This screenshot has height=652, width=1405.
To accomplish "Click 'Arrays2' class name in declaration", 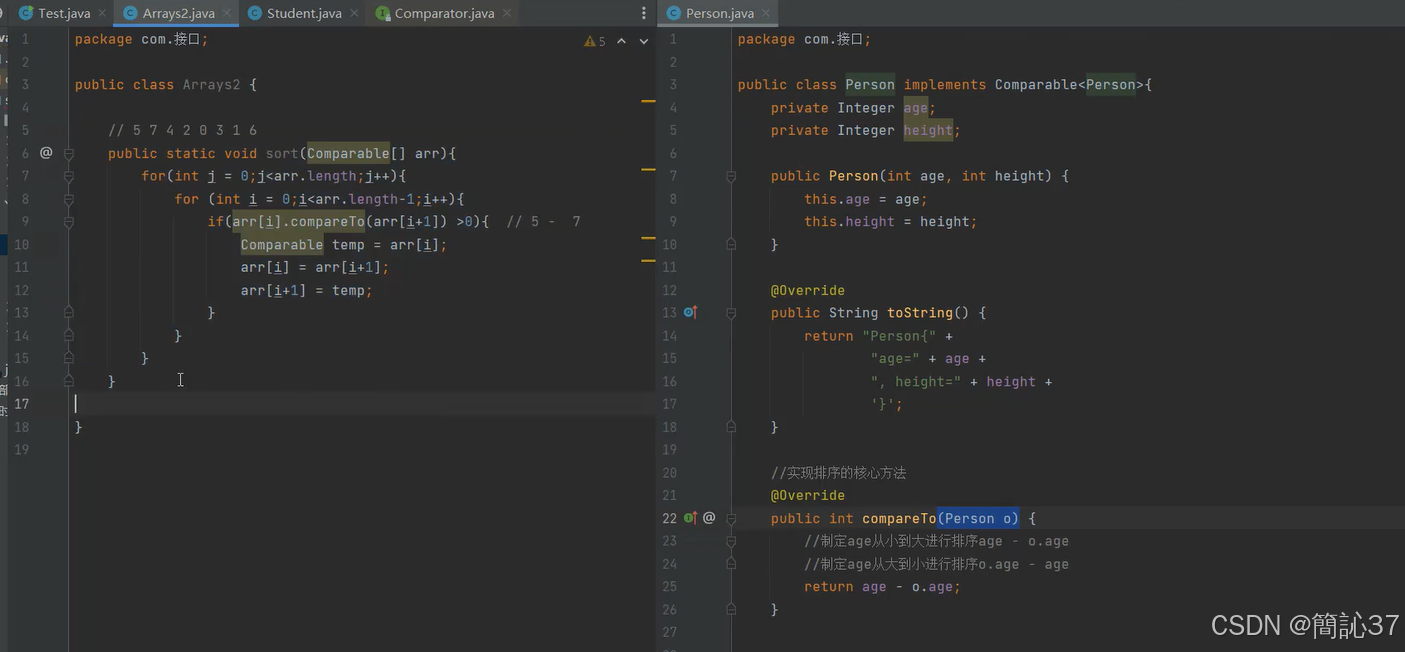I will [x=211, y=85].
